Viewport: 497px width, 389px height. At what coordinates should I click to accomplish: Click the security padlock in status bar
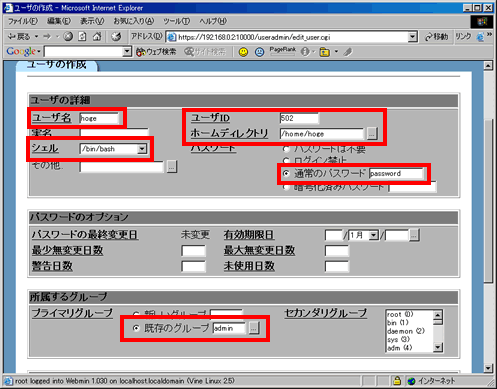[397, 380]
